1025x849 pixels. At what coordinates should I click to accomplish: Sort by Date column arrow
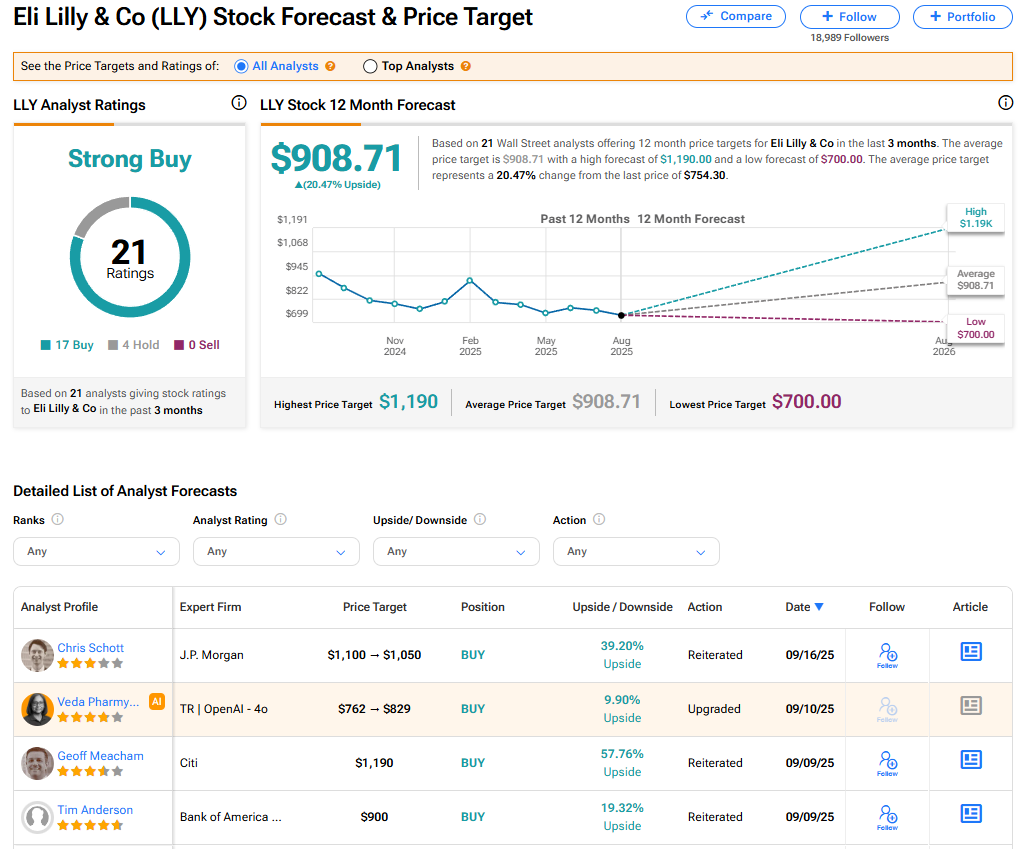pos(819,607)
